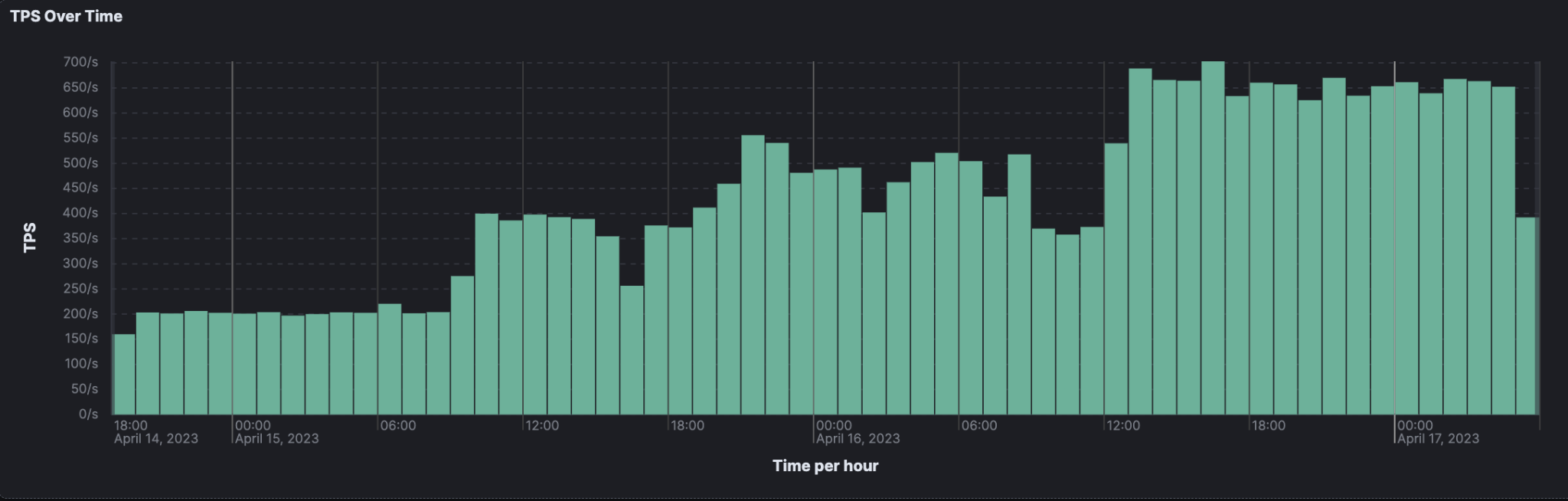1568x501 pixels.
Task: Select the first bar at chart's left edge
Action: tap(124, 374)
